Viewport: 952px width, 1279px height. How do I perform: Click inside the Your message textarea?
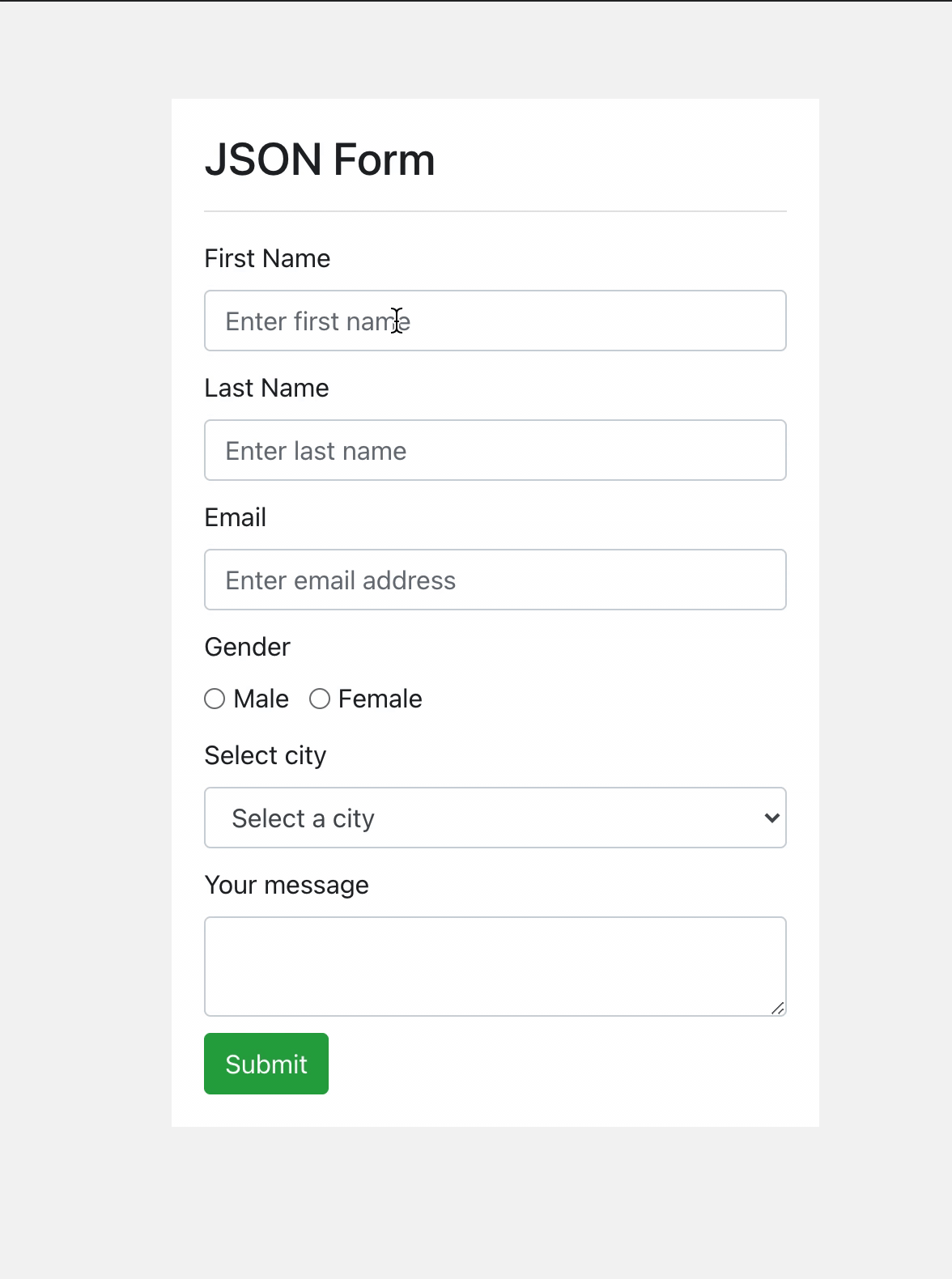[x=495, y=967]
